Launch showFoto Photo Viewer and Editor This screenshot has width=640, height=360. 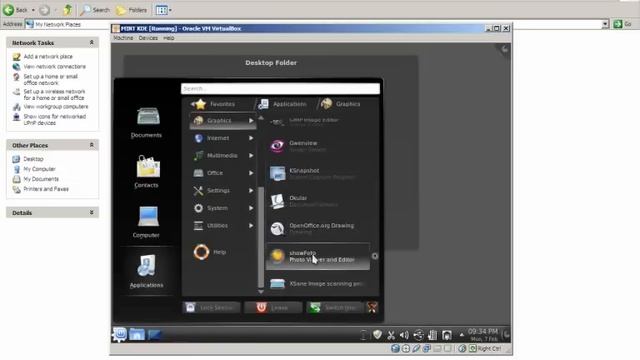click(318, 256)
